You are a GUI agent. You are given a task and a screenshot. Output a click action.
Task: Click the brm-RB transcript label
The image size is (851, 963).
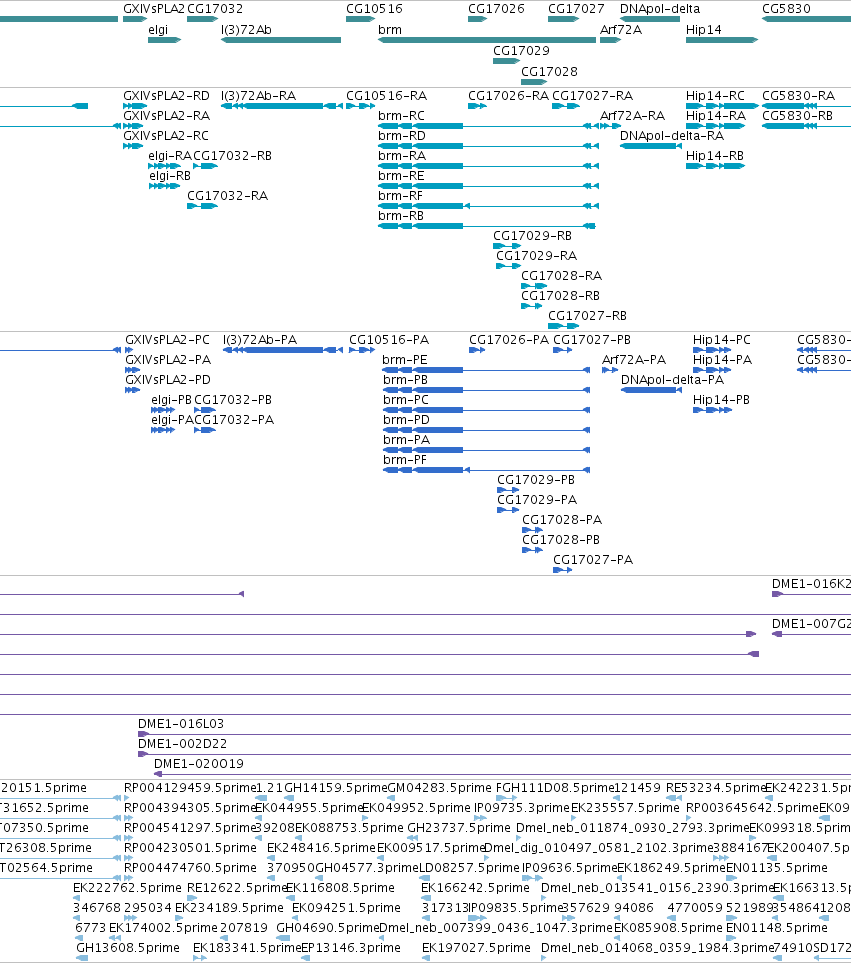coord(401,216)
